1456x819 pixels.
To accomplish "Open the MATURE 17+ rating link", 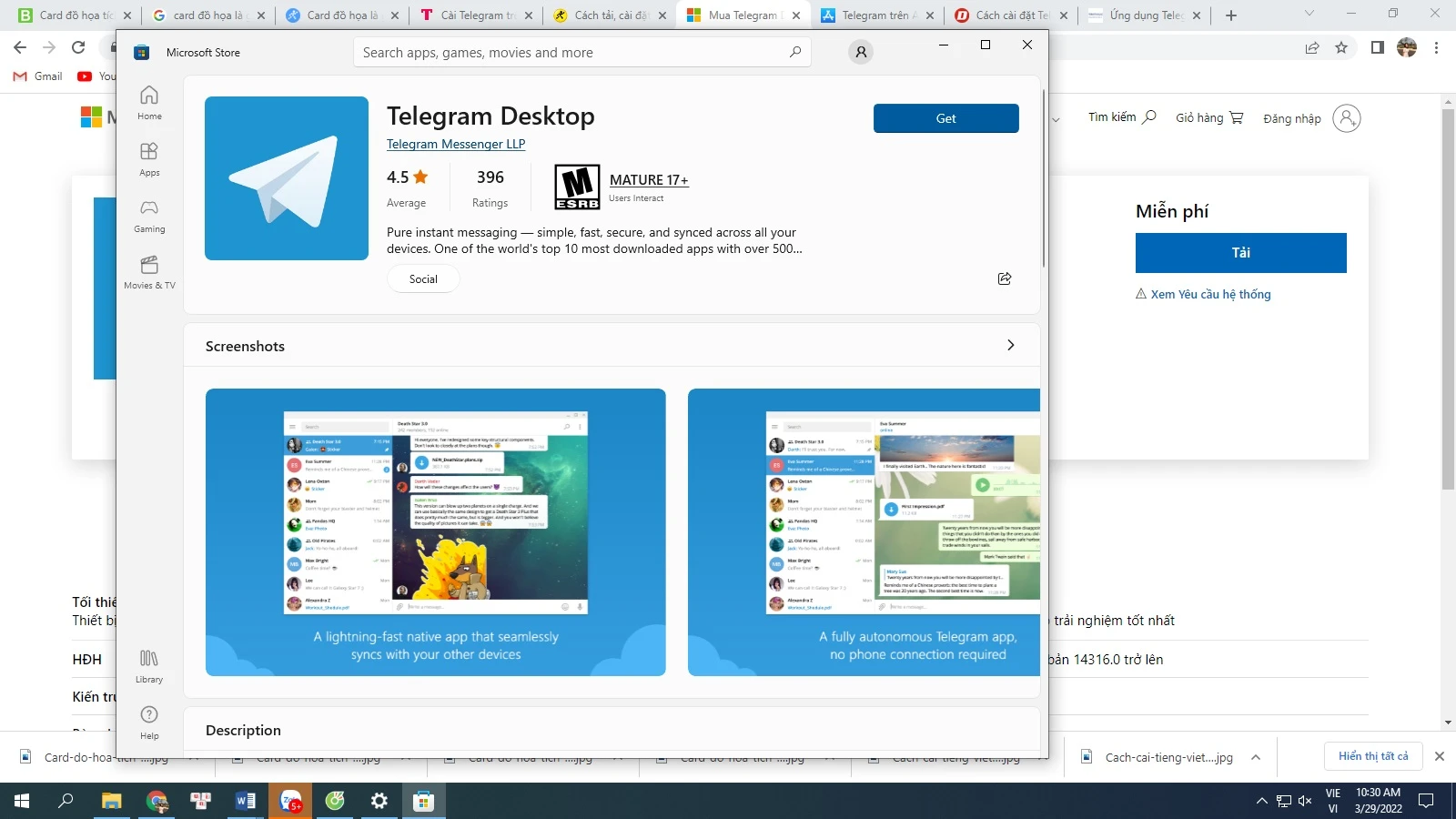I will pos(649,180).
